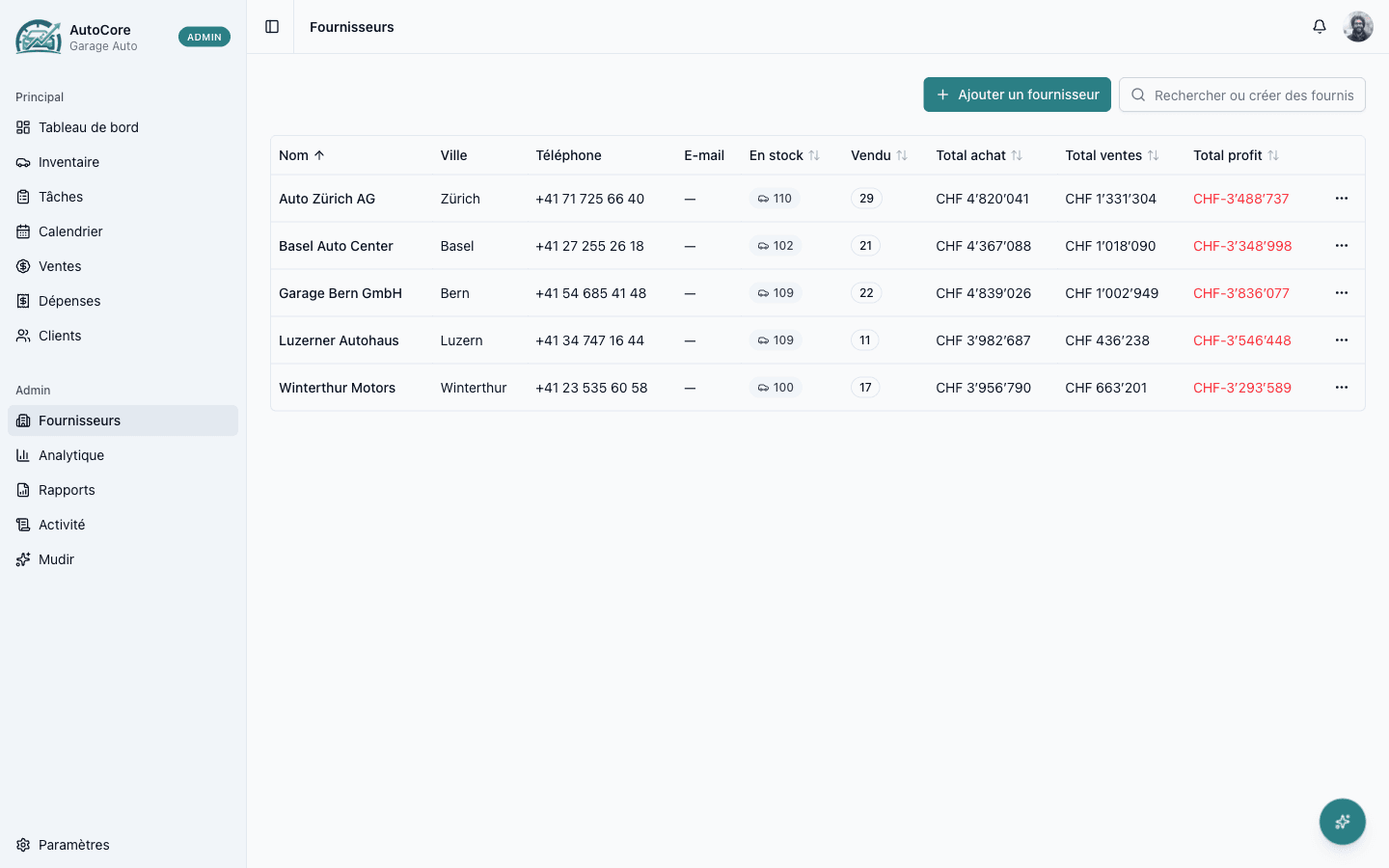Open the Garage Bern GmbH supplier

point(340,293)
